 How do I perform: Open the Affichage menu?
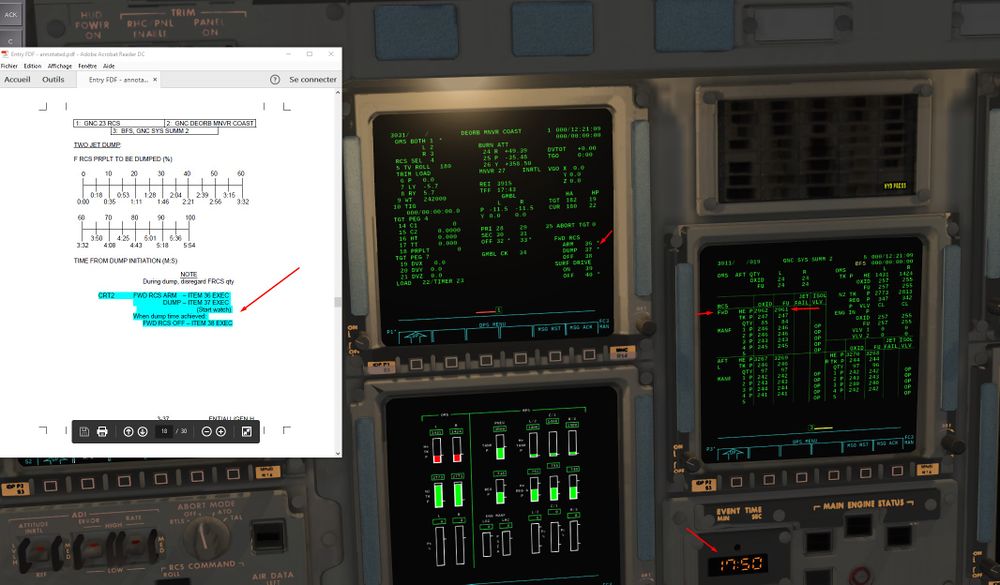[x=60, y=66]
